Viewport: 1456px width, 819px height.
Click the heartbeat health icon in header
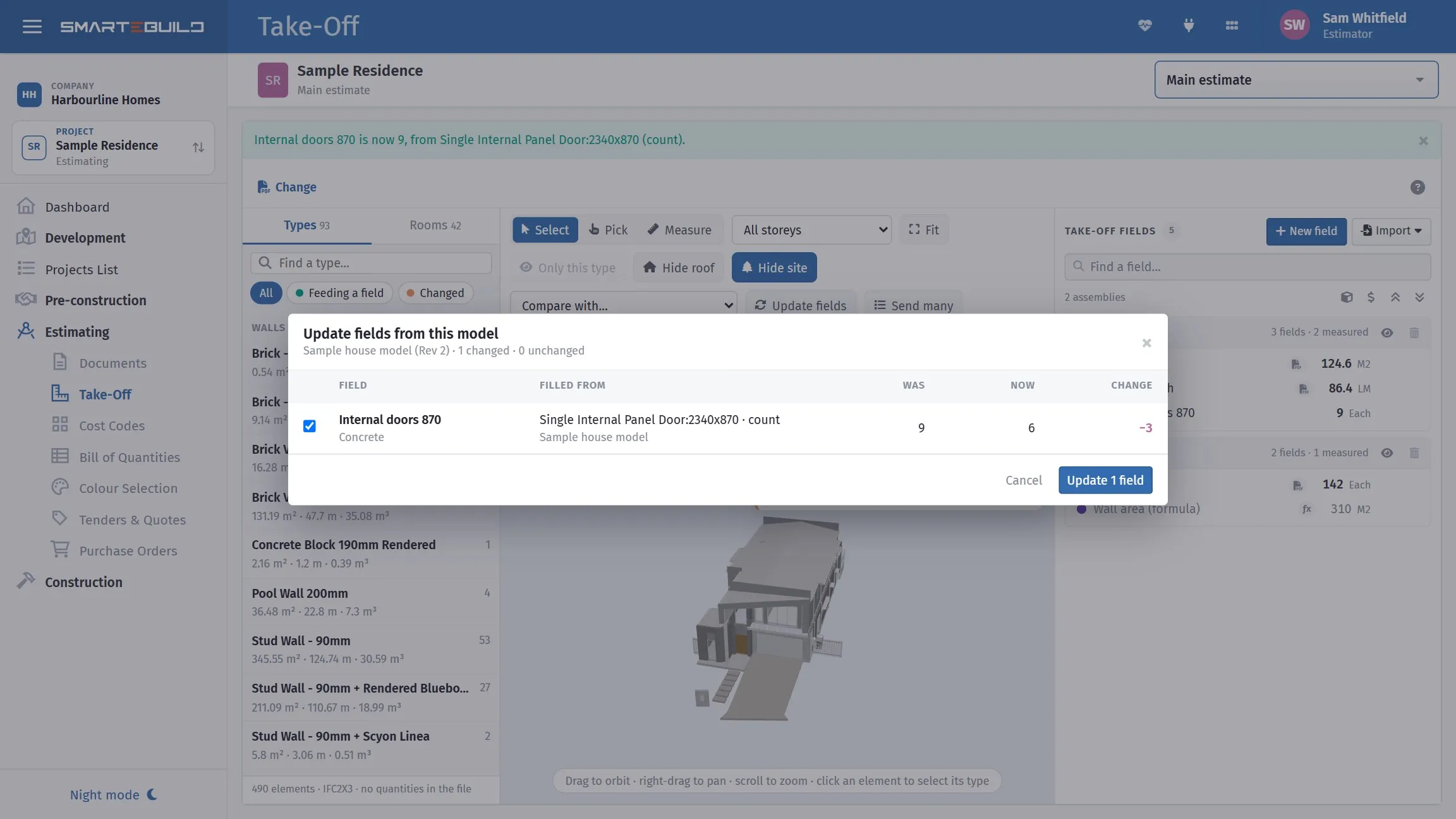tap(1144, 25)
